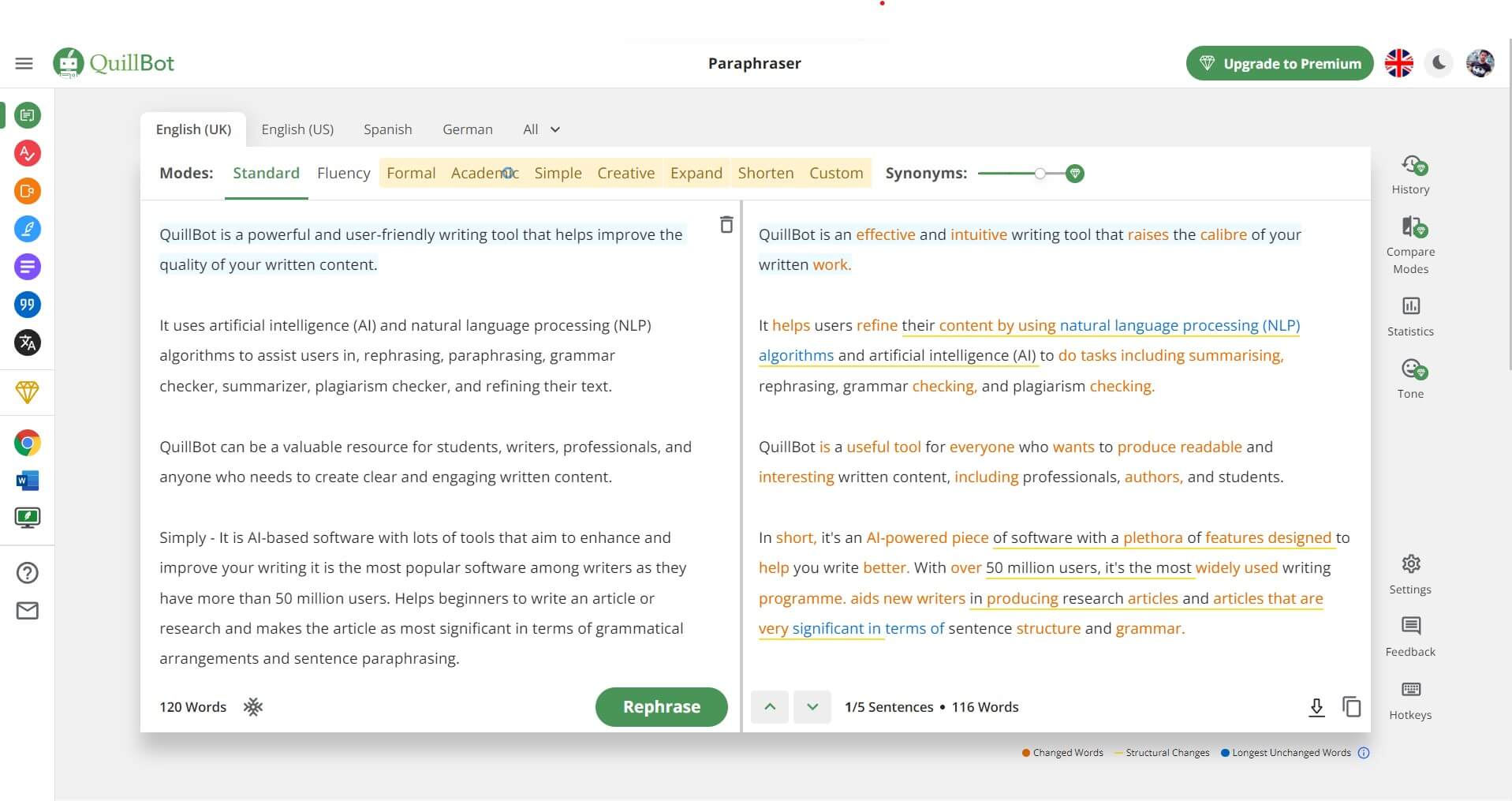Open the Help question mark icon
This screenshot has height=801, width=1512.
(x=28, y=573)
